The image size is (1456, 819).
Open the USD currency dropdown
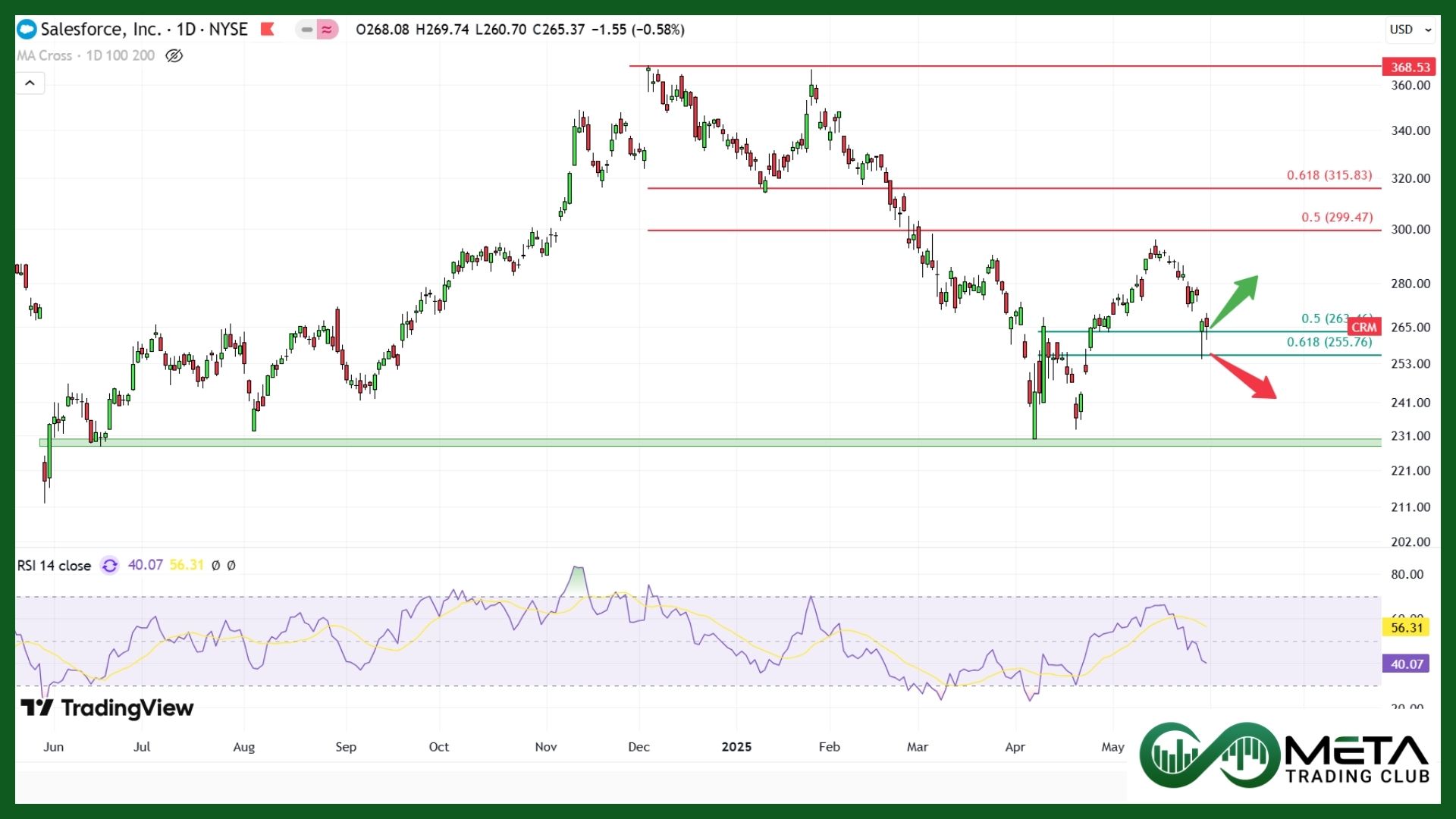[x=1410, y=30]
